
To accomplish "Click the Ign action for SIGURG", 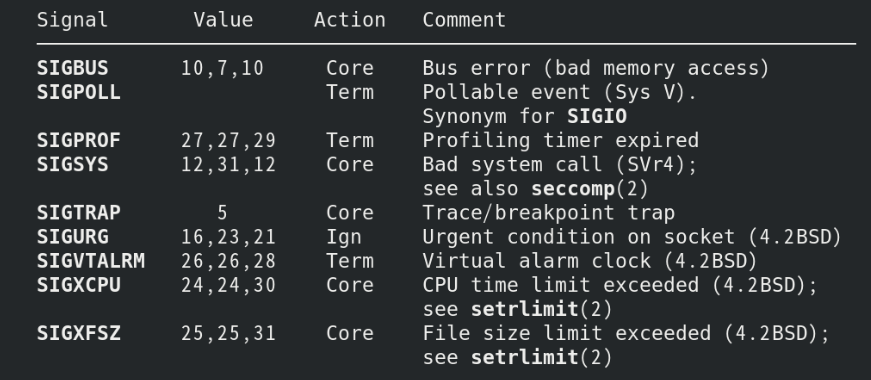I will pyautogui.click(x=343, y=237).
